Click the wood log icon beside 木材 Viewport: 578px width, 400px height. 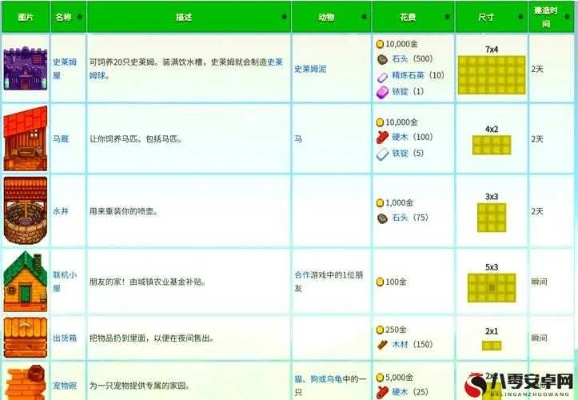(x=382, y=345)
